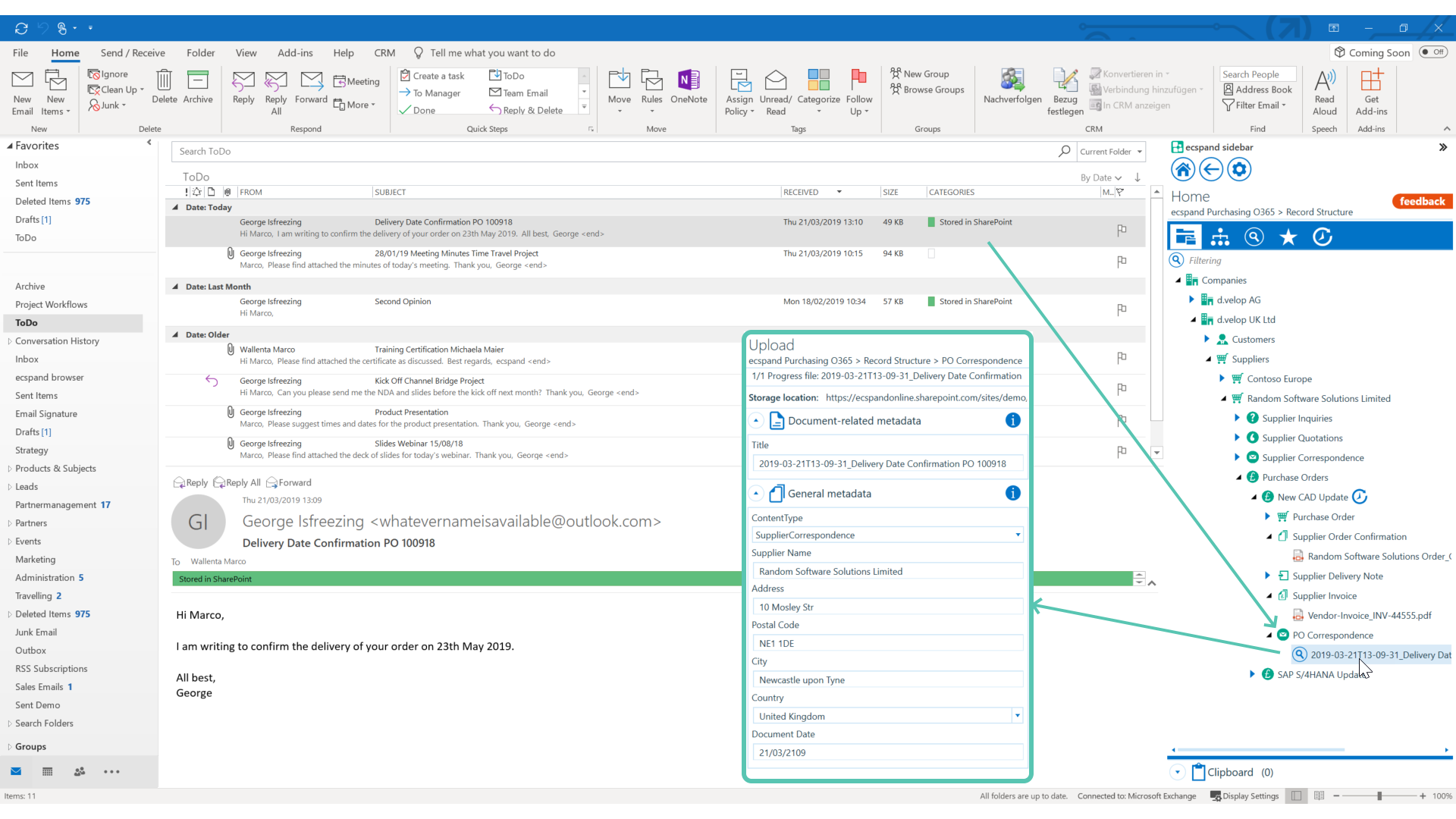Click the Document Date field

(887, 752)
